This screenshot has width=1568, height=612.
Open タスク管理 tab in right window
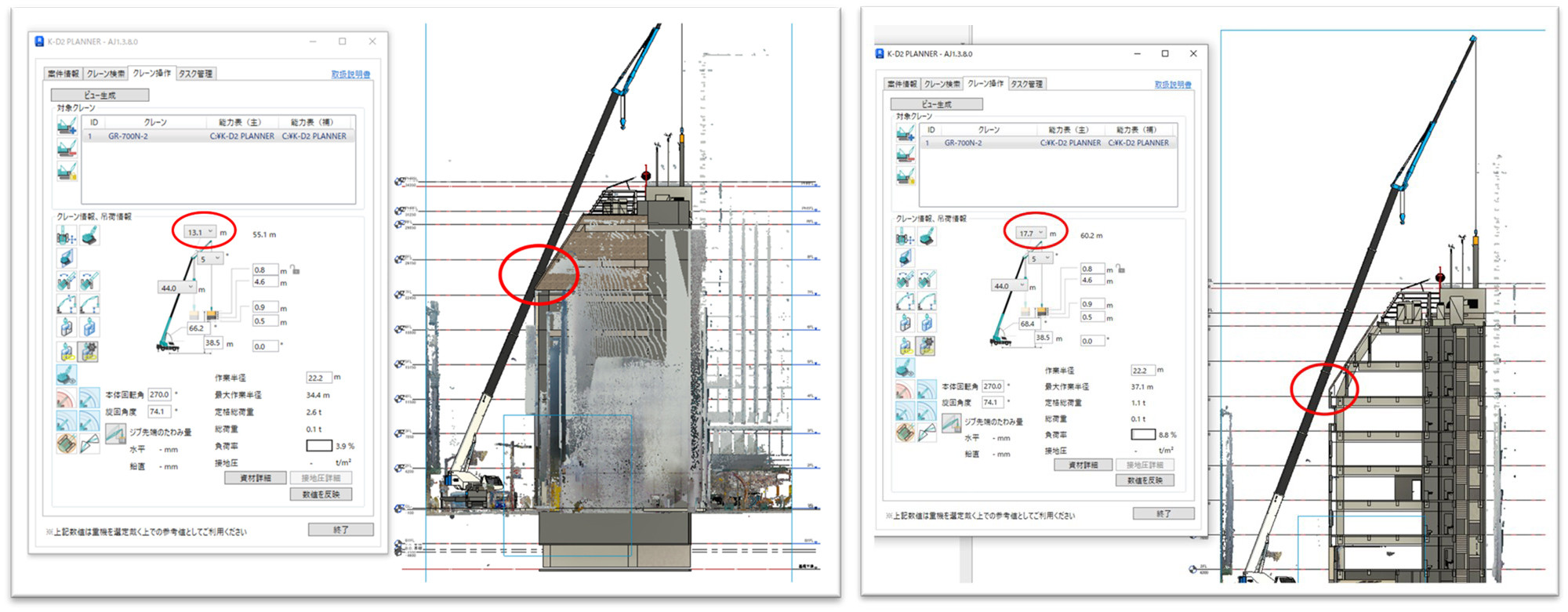point(1026,84)
